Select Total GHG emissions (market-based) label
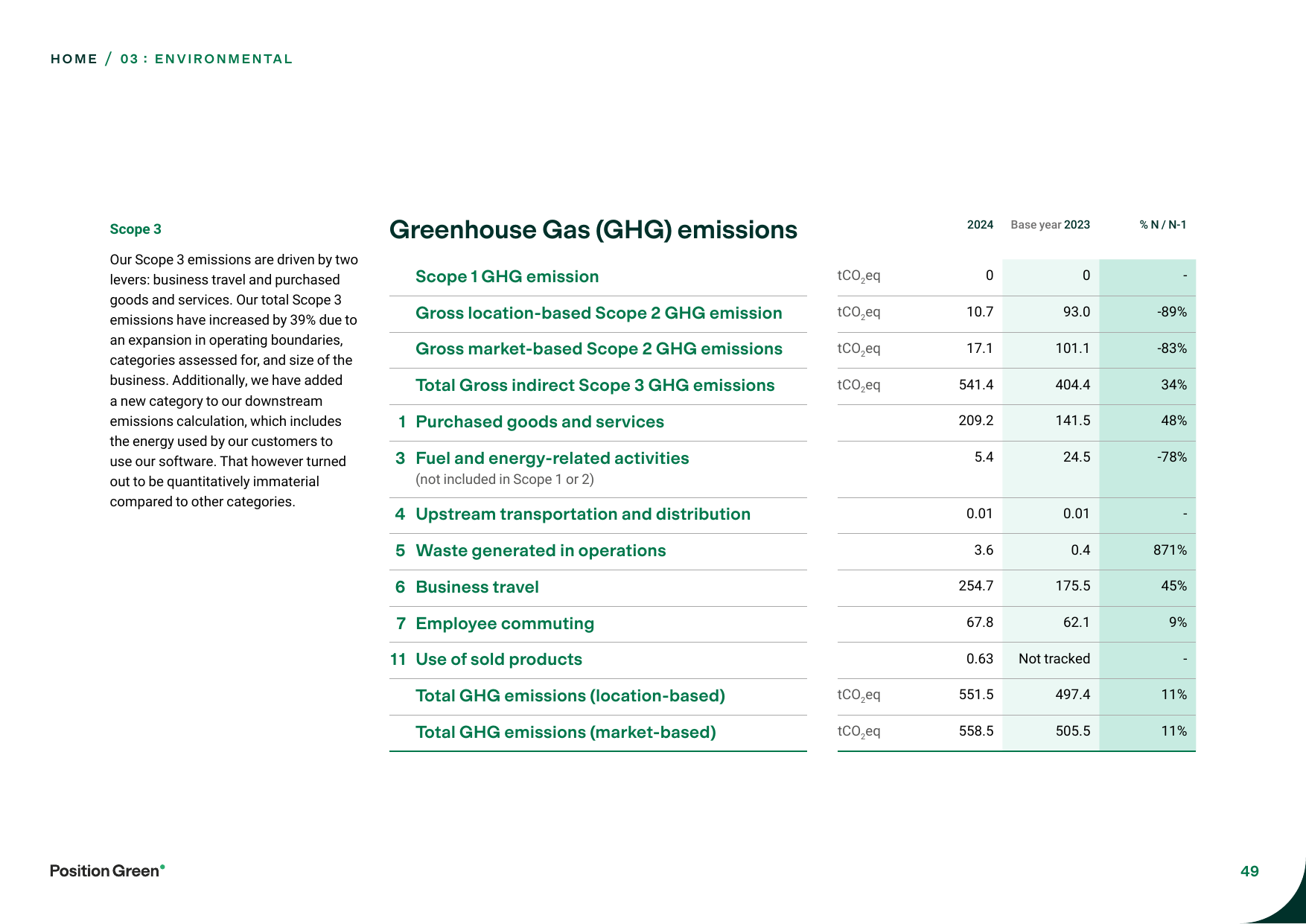Image resolution: width=1306 pixels, height=924 pixels. click(x=566, y=732)
